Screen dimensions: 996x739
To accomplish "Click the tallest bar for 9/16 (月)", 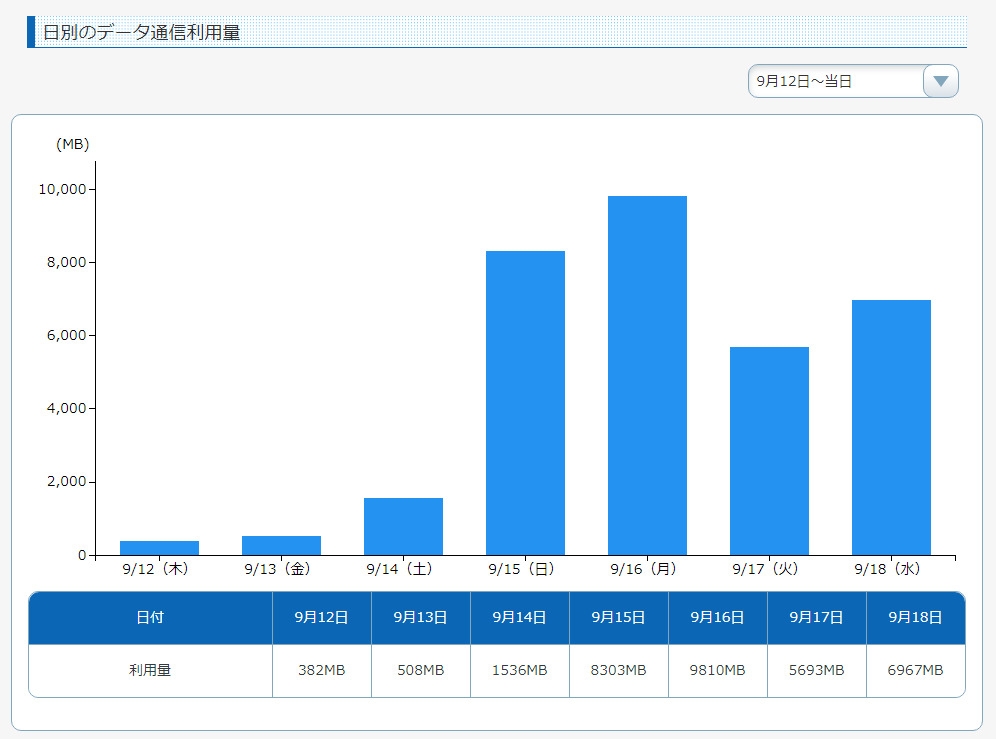I will pos(647,375).
